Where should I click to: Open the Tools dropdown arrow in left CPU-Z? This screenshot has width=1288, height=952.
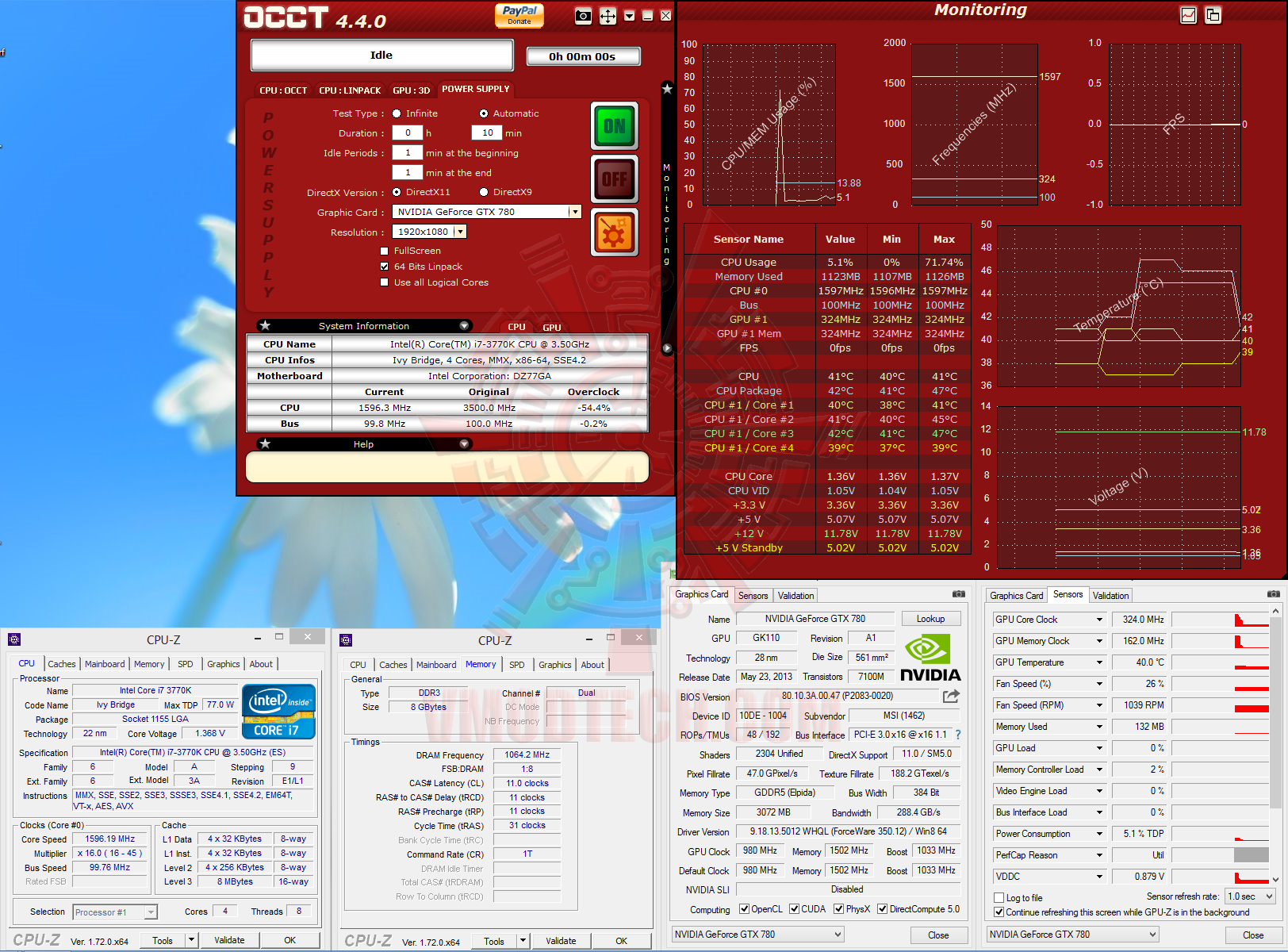pyautogui.click(x=191, y=940)
